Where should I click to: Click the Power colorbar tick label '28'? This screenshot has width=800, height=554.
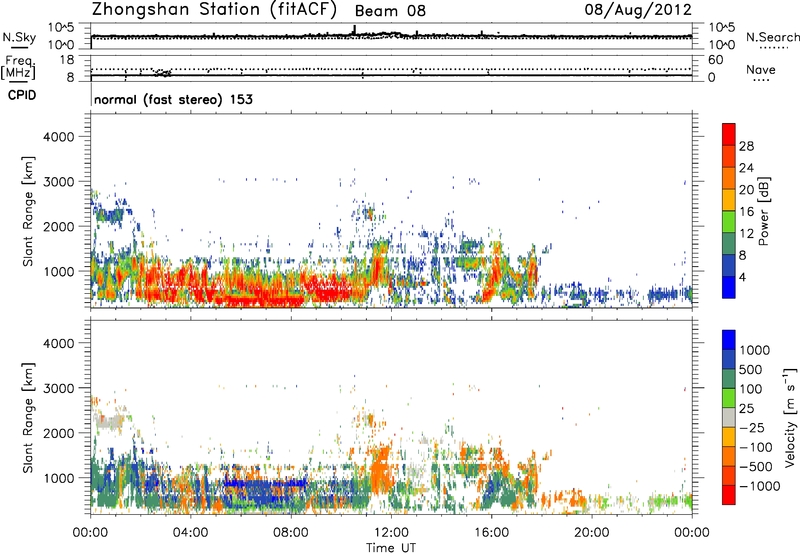[x=746, y=146]
